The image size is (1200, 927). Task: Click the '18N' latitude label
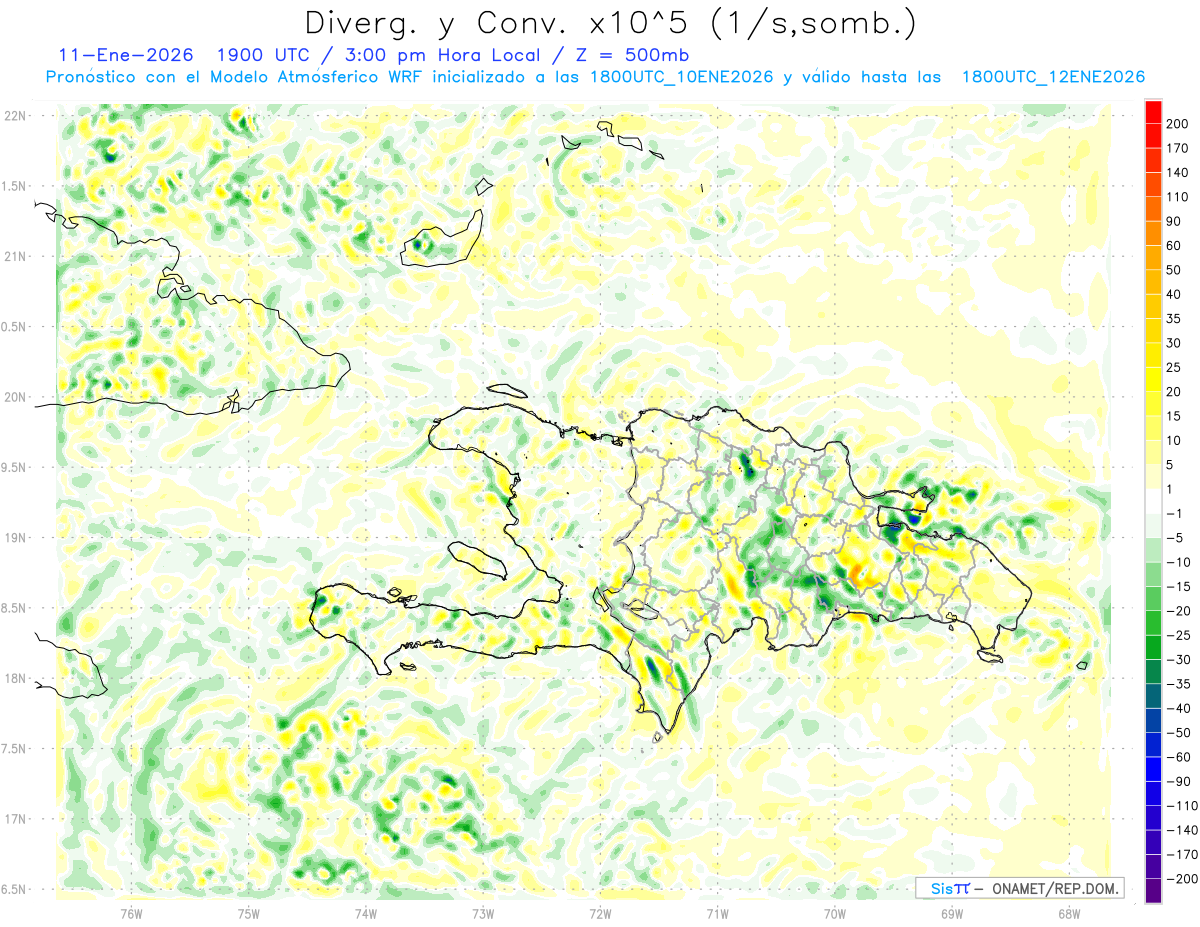tap(15, 678)
